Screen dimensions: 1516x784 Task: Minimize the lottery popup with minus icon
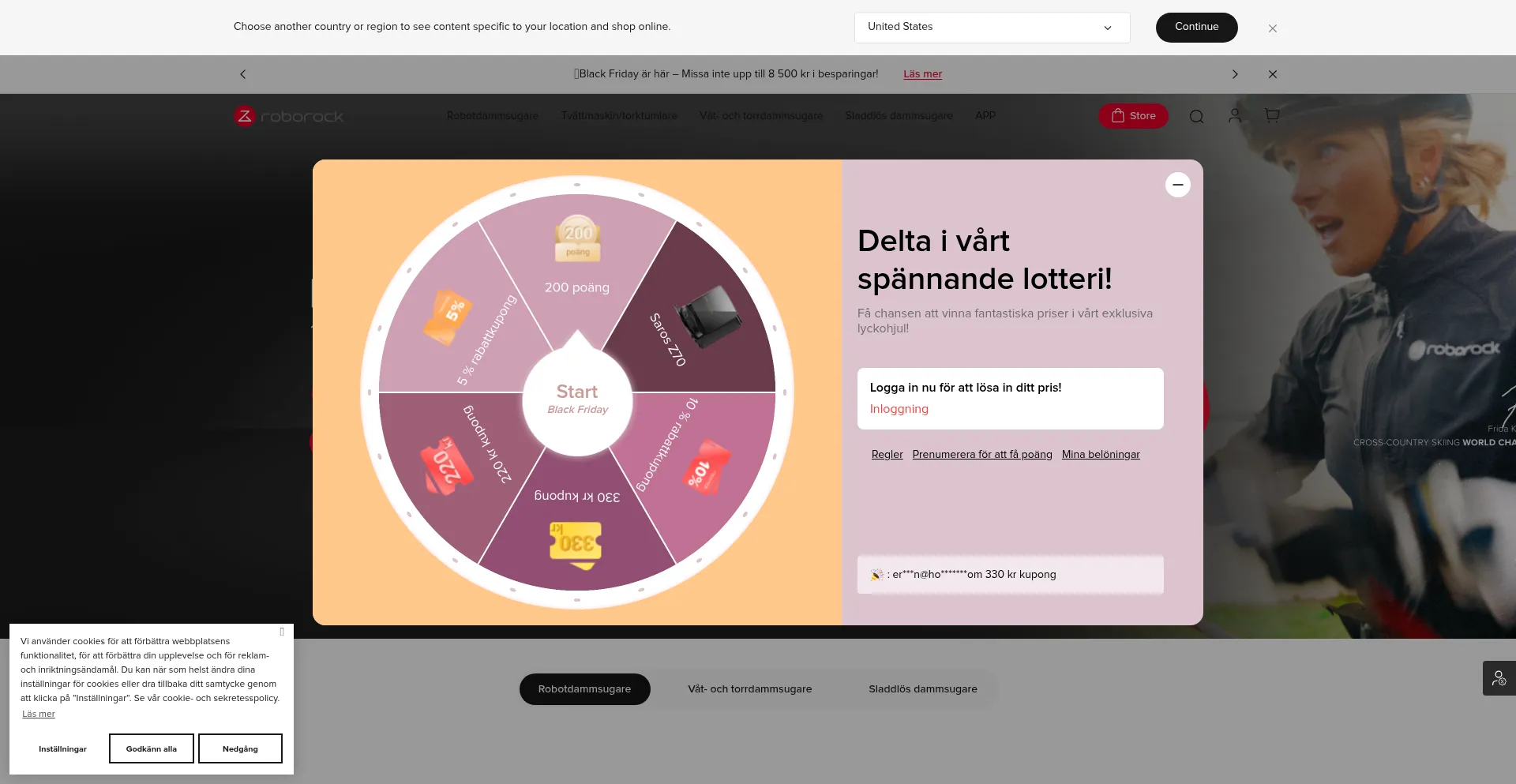(1178, 185)
